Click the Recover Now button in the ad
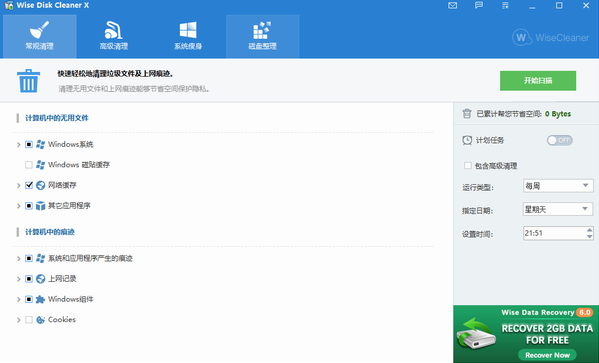The height and width of the screenshot is (363, 599). 547,355
